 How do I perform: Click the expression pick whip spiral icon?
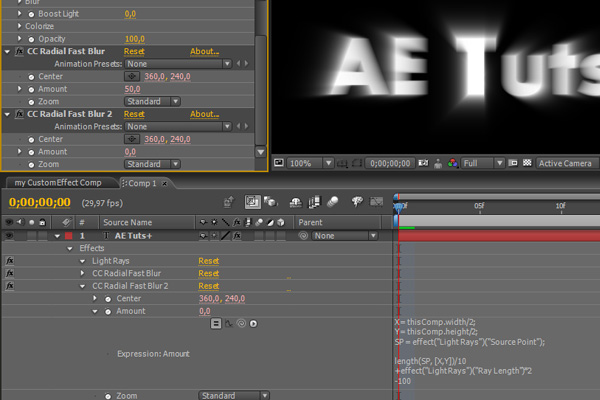tap(241, 324)
